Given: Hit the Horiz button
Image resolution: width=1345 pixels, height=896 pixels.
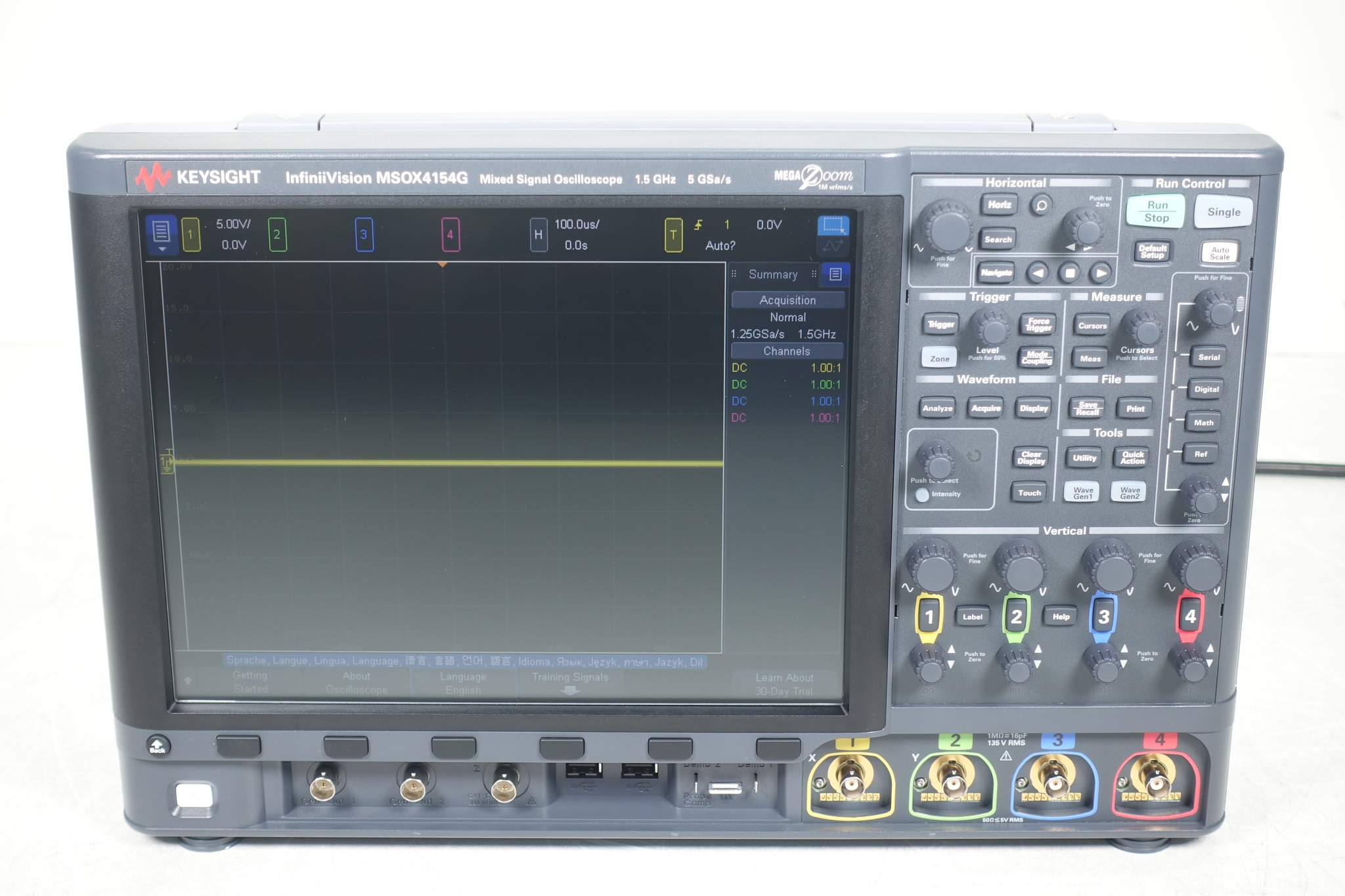Looking at the screenshot, I should [x=999, y=205].
